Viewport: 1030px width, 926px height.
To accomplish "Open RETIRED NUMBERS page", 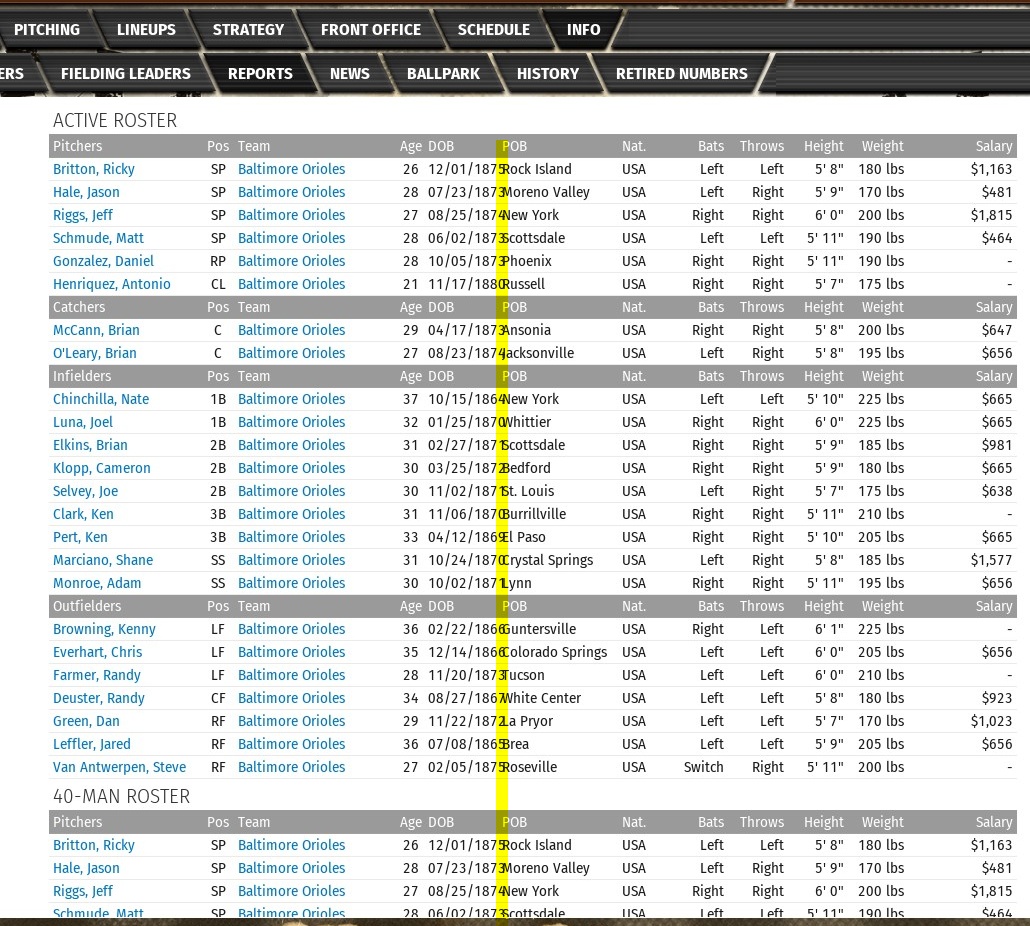I will pos(681,74).
